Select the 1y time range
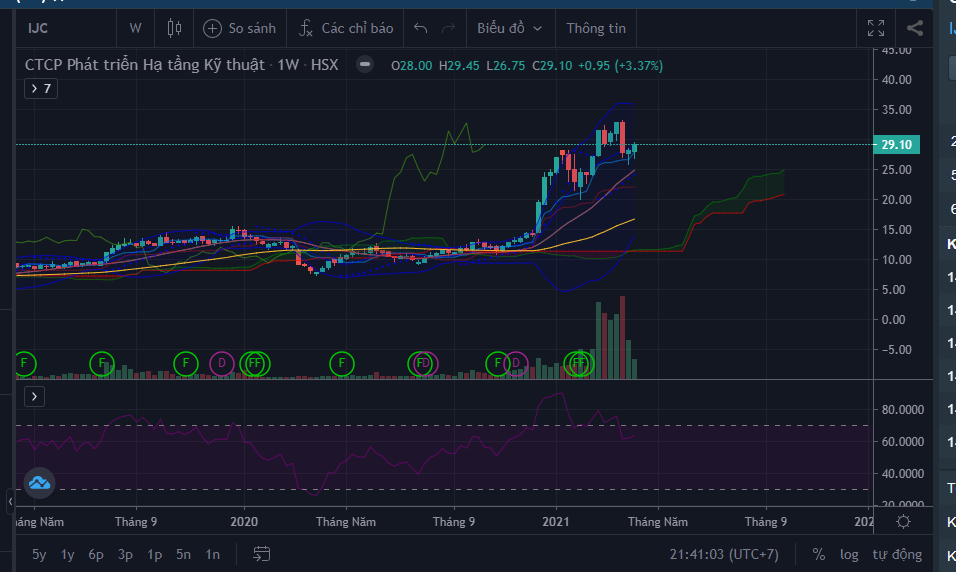This screenshot has height=572, width=956. coord(68,553)
